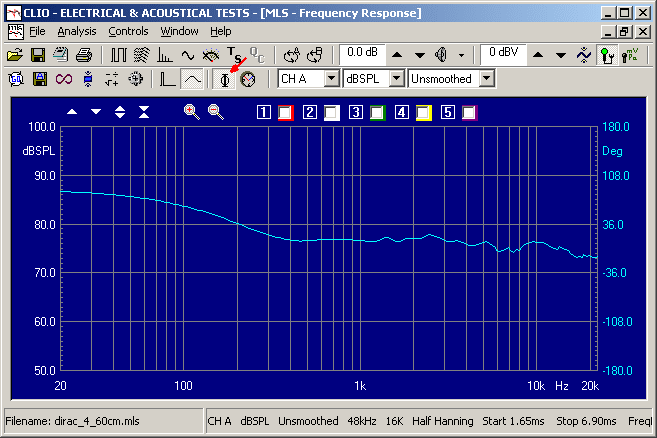657x438 pixels.
Task: Open the CH A channel dropdown
Action: [331, 78]
